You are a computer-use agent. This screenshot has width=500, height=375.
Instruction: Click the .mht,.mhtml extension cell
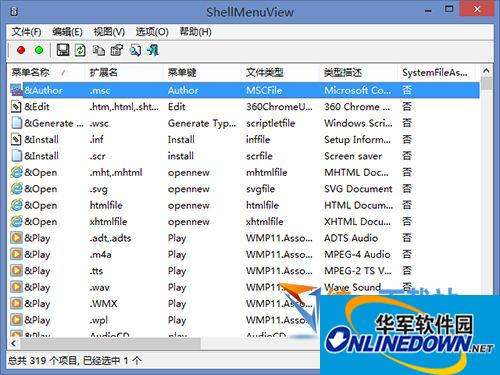pyautogui.click(x=116, y=172)
